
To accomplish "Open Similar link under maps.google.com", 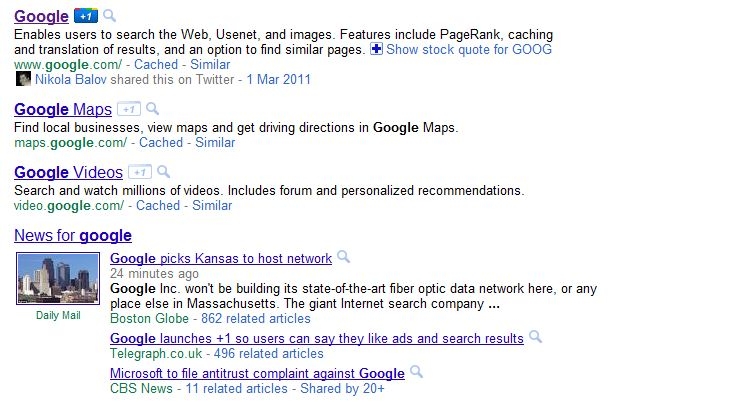I will point(215,143).
